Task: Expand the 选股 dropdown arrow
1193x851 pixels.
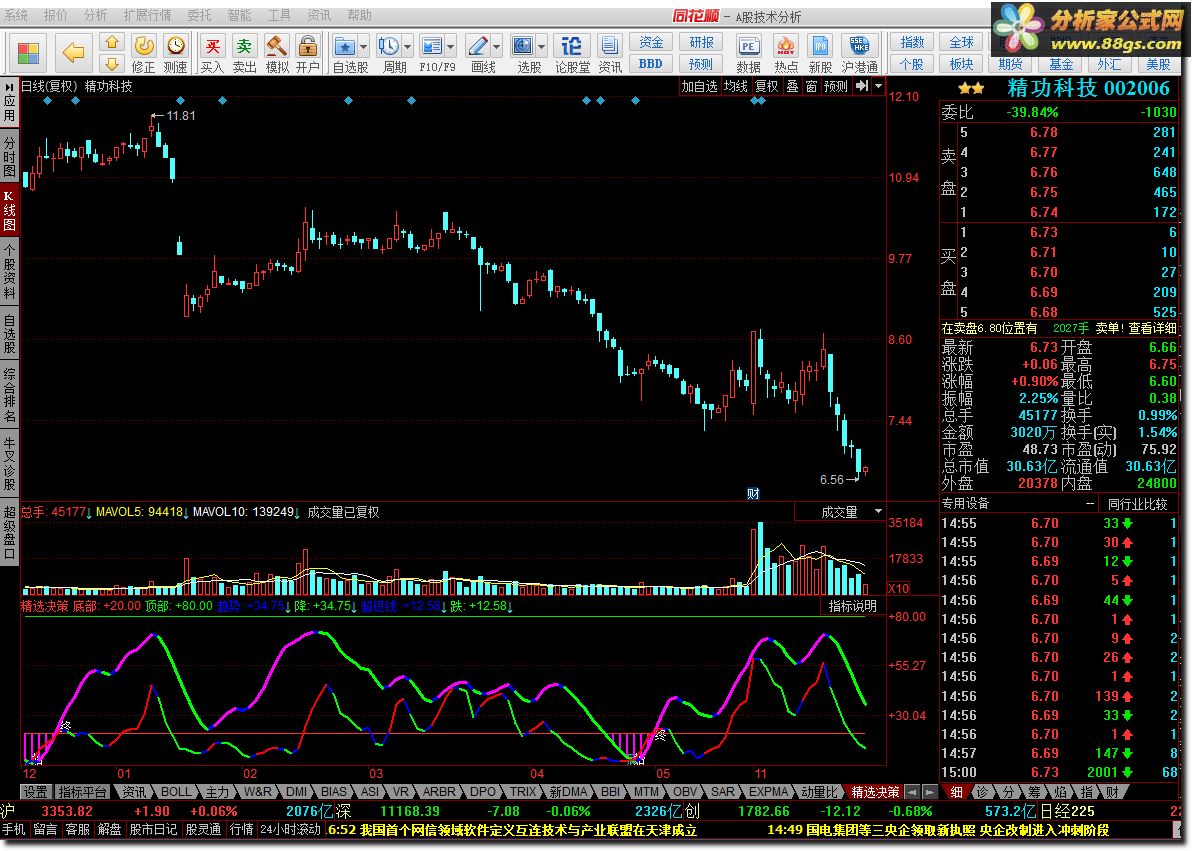Action: pyautogui.click(x=542, y=46)
